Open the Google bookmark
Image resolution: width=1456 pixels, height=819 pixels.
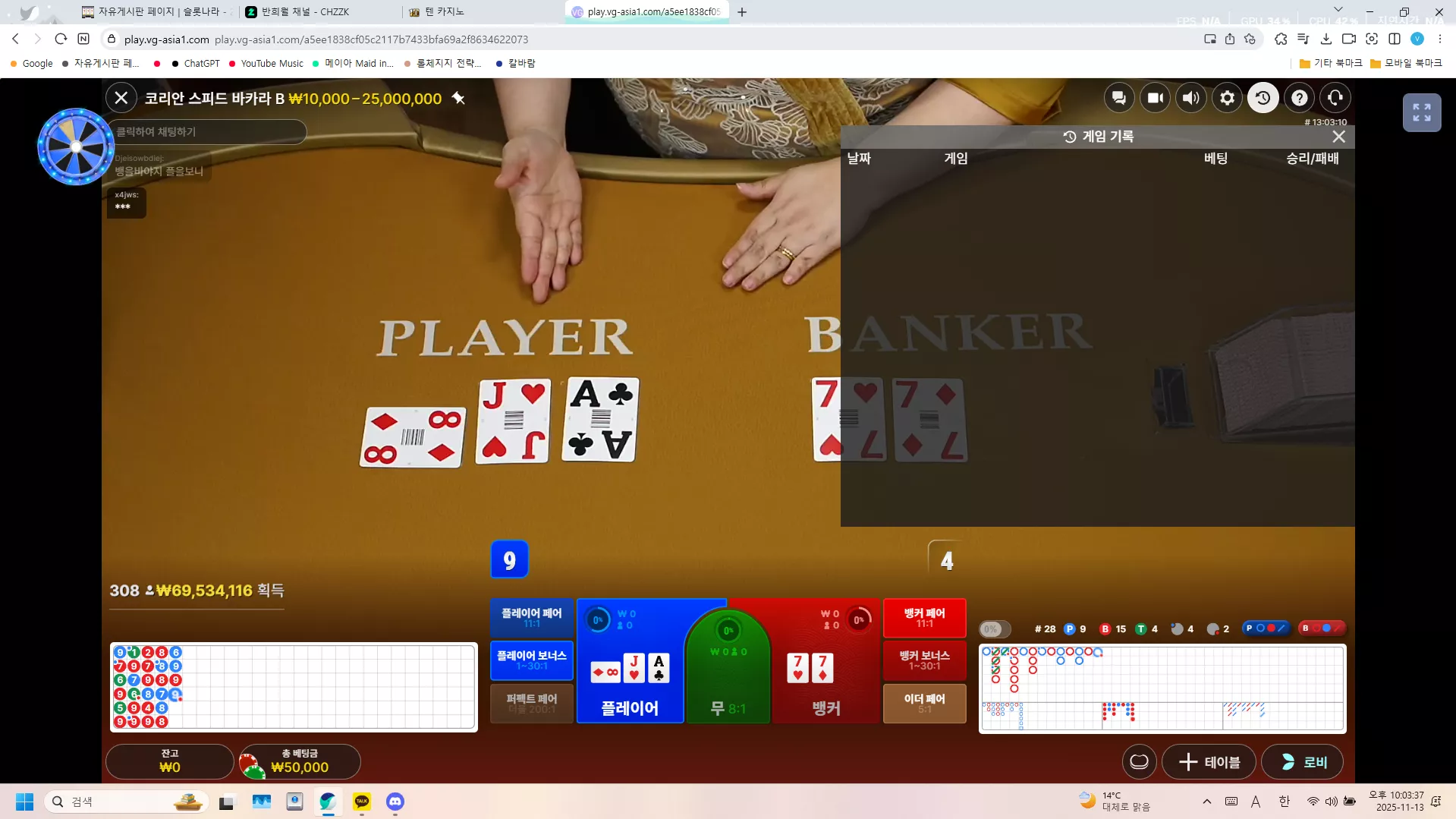[x=31, y=64]
